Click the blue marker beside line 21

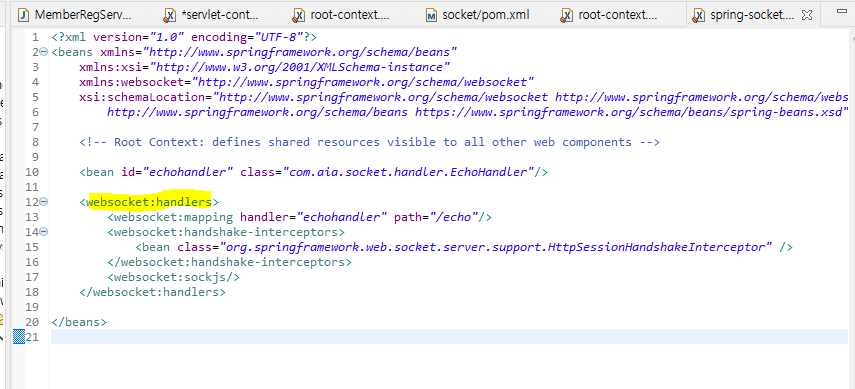(x=19, y=337)
